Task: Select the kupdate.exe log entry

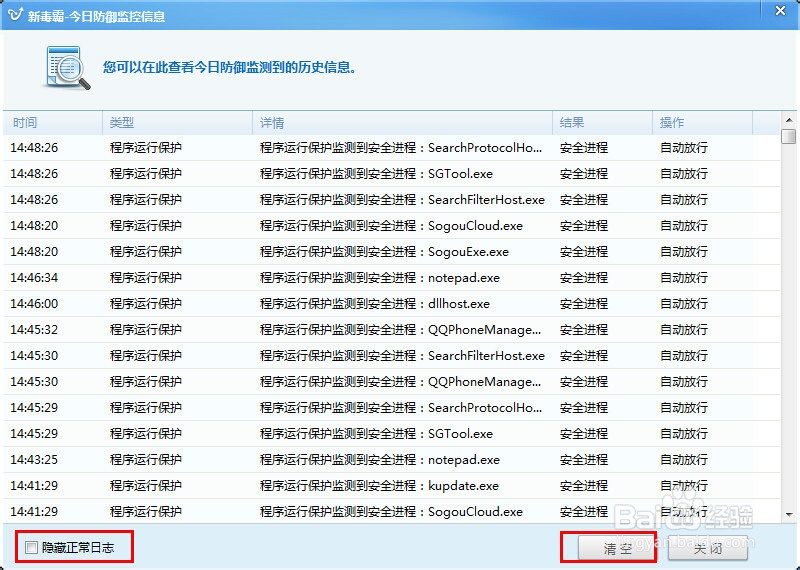Action: [x=392, y=486]
